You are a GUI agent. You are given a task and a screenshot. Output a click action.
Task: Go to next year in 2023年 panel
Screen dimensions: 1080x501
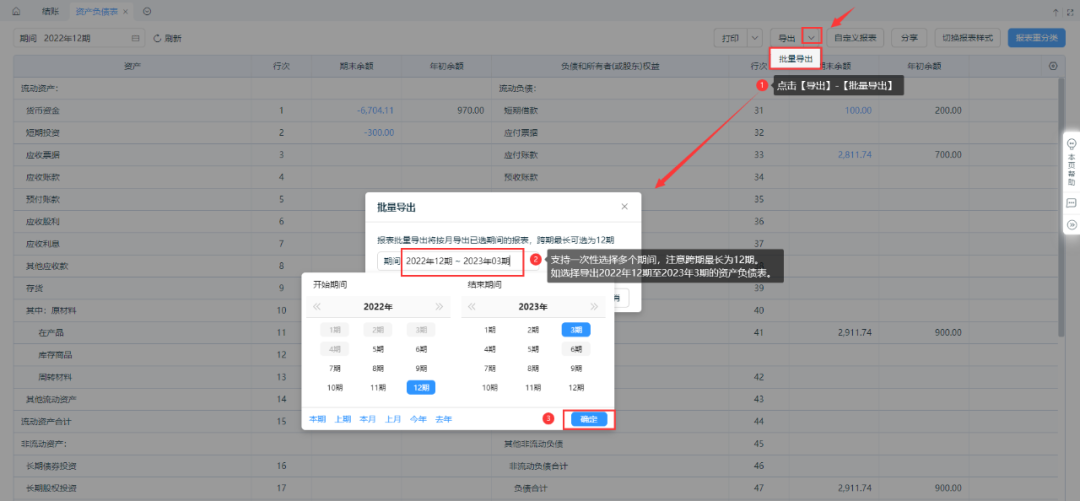point(594,307)
